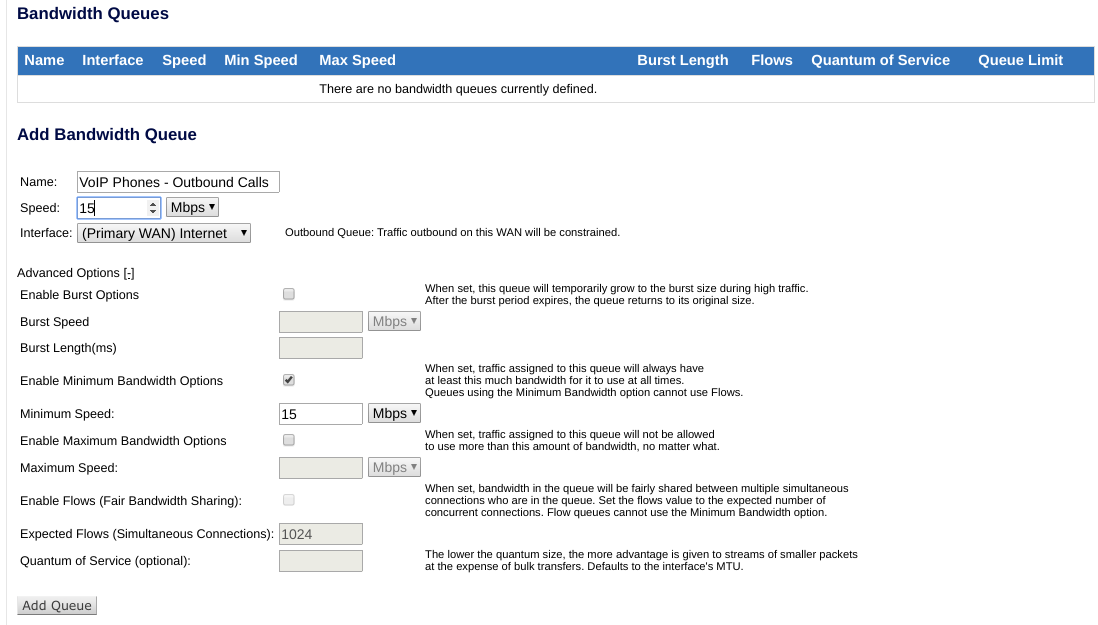Open the Minimum Speed Mbps dropdown
Screen dimensions: 1098x625
click(x=394, y=413)
